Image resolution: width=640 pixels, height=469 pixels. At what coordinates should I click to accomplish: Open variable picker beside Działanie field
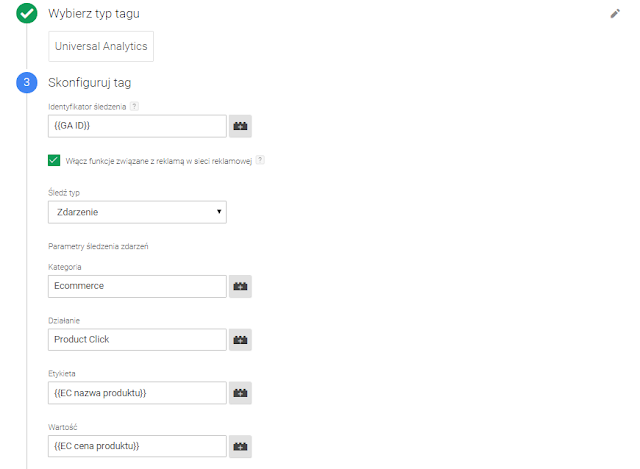click(241, 339)
